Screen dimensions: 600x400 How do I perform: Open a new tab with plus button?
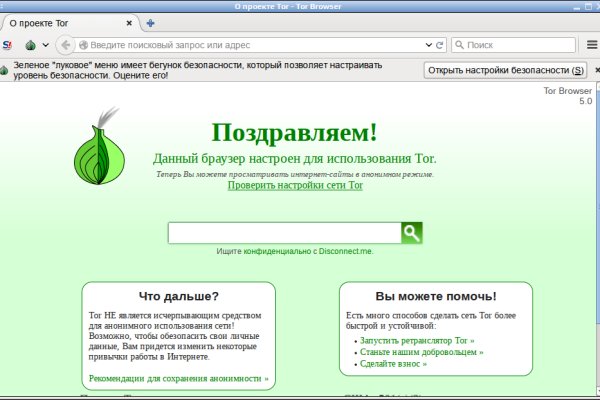pos(150,23)
